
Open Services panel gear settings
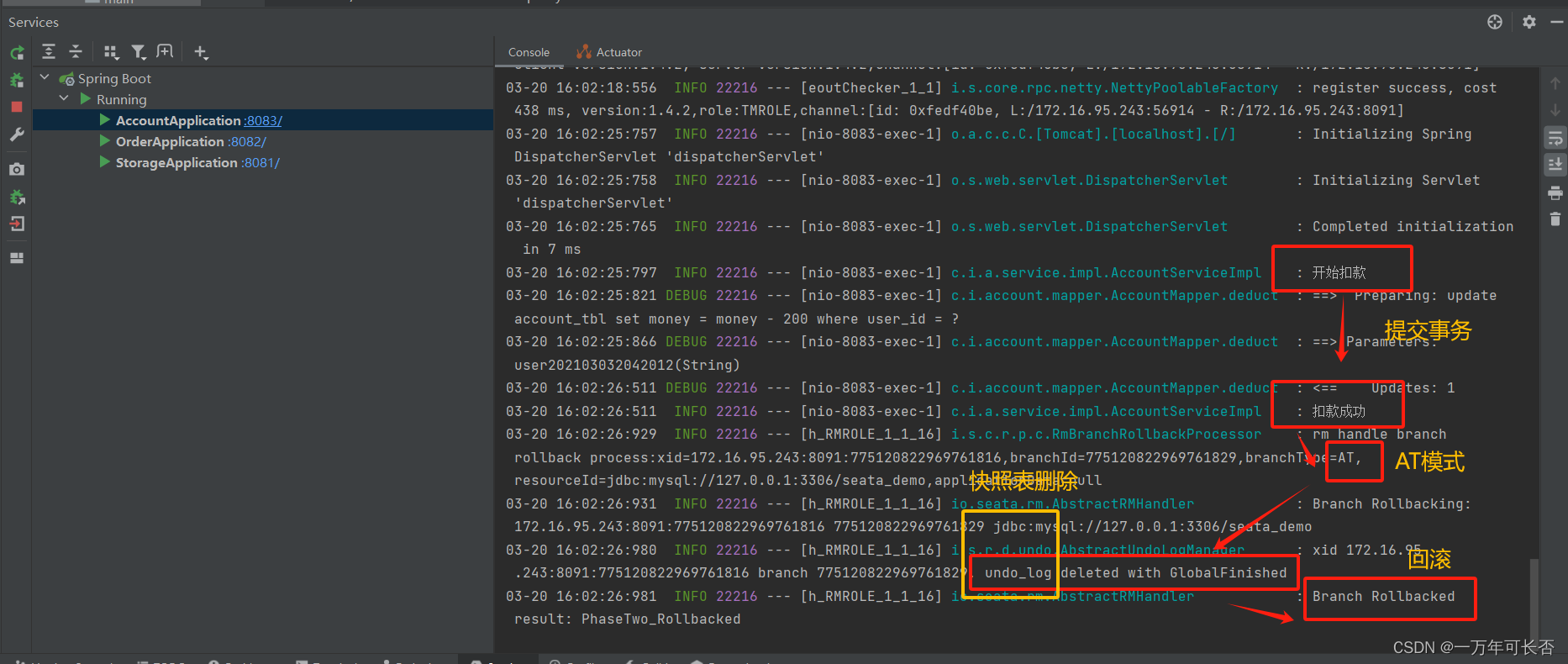(x=1529, y=22)
